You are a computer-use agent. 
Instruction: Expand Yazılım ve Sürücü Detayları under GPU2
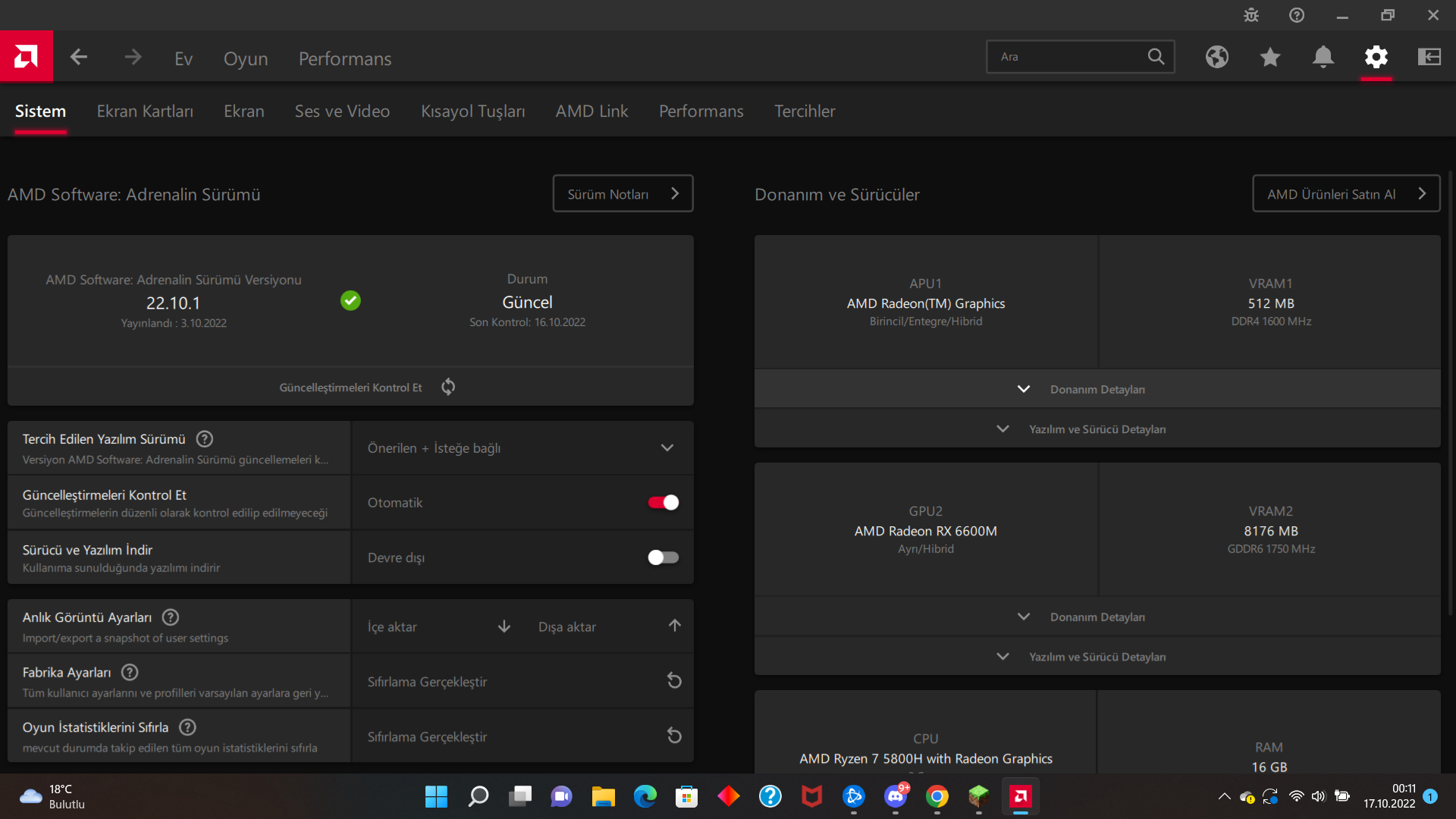pyautogui.click(x=1097, y=657)
